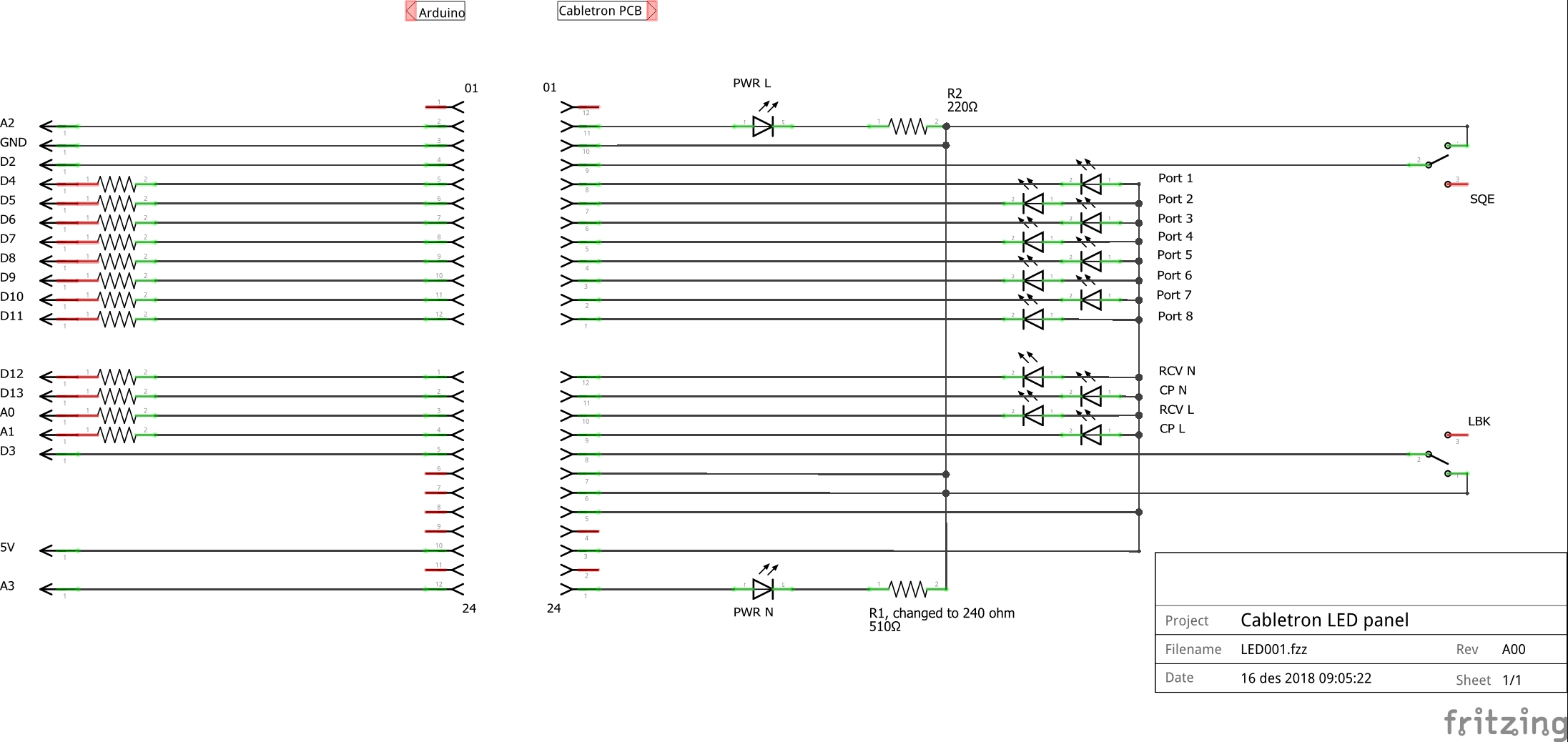Select the resistor on the A1 line
Image resolution: width=1568 pixels, height=742 pixels.
117,435
